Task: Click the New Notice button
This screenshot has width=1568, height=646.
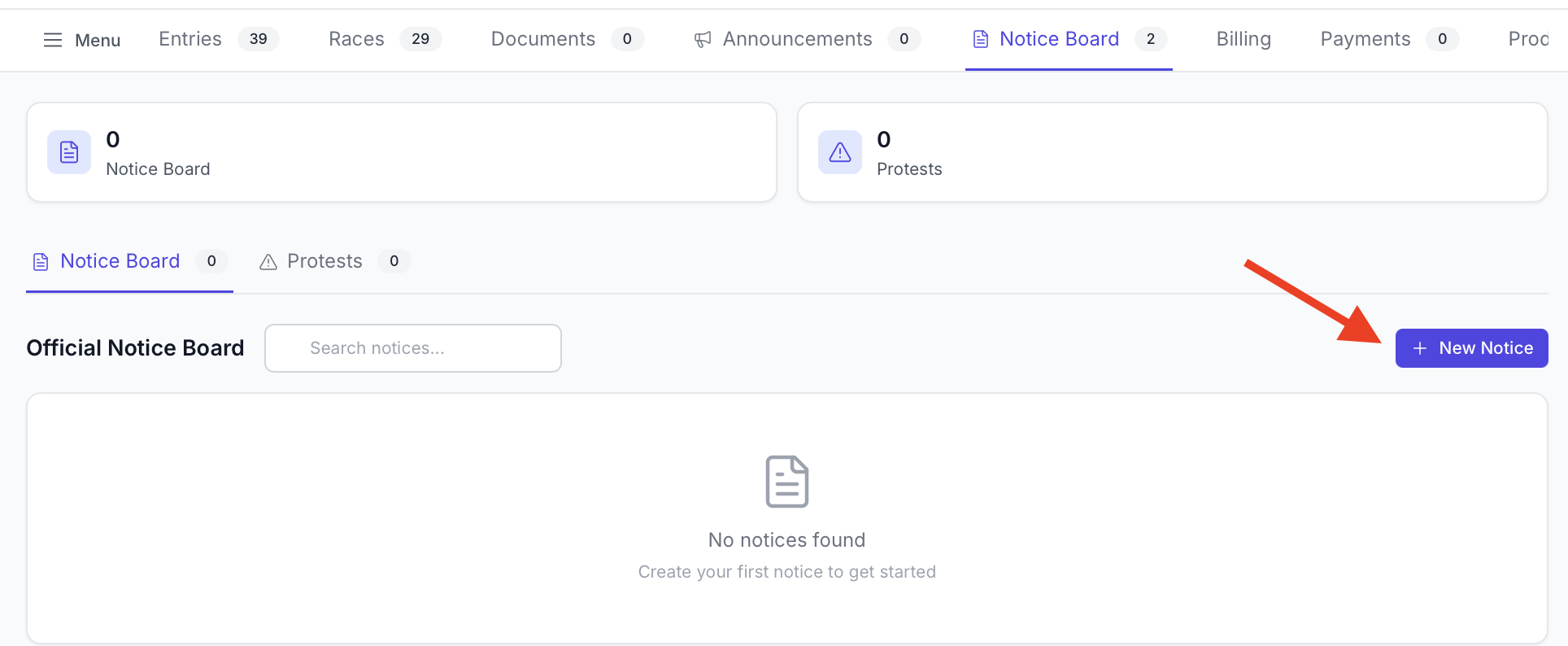Action: click(x=1471, y=348)
